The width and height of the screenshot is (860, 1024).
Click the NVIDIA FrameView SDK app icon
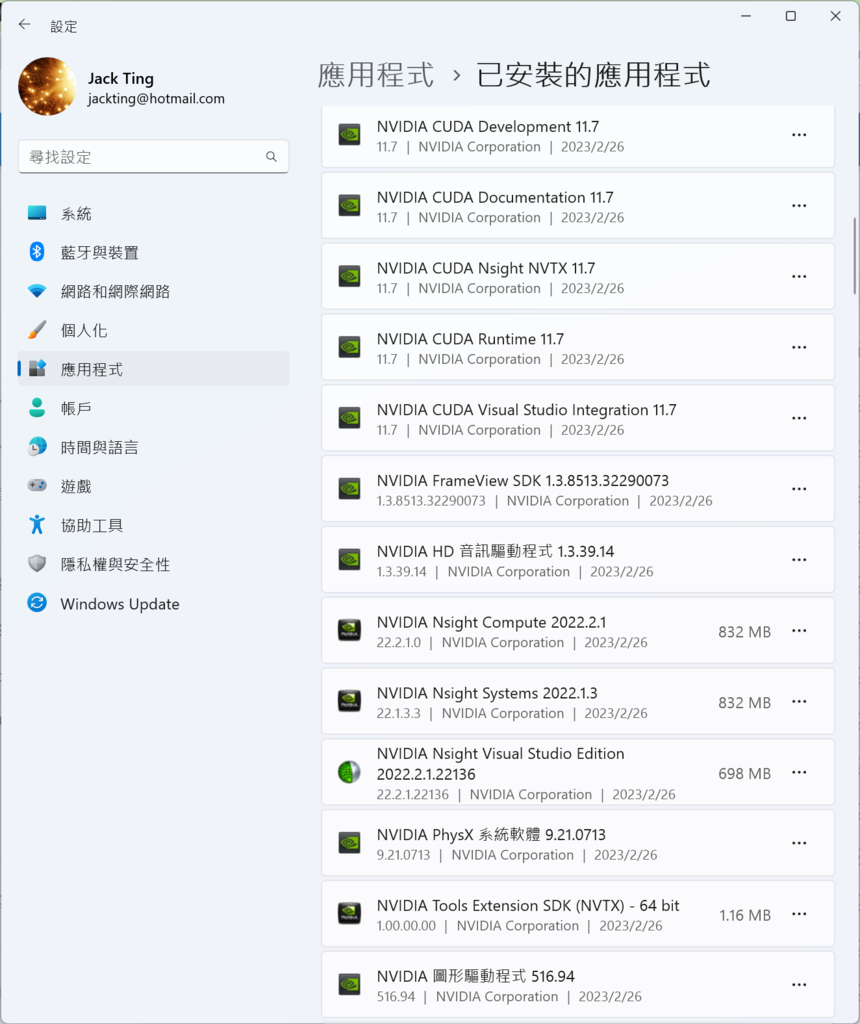pyautogui.click(x=349, y=489)
